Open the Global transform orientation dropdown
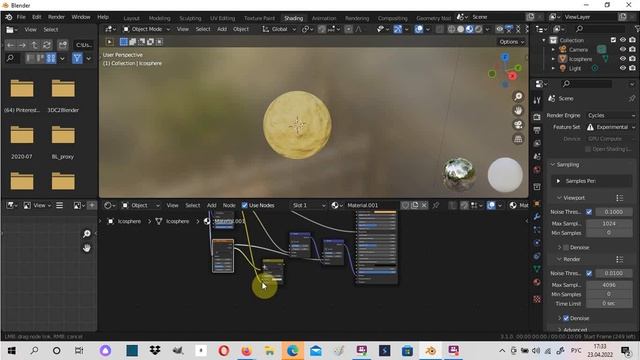This screenshot has width=640, height=360. 279,29
